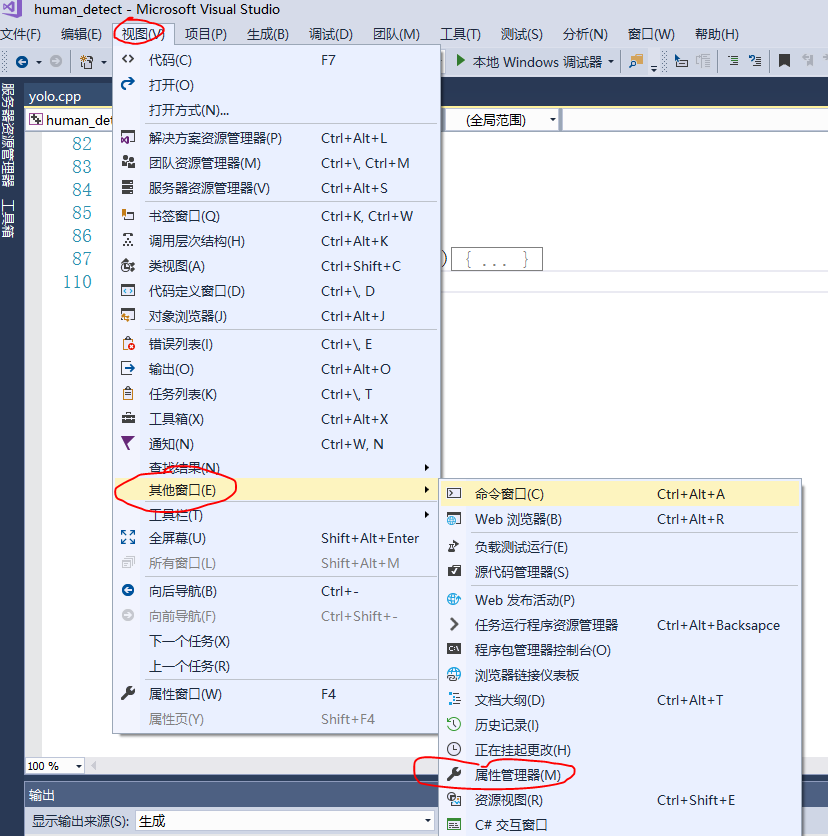Click the Web 浏览器 icon in submenu
Image resolution: width=828 pixels, height=836 pixels.
[454, 519]
